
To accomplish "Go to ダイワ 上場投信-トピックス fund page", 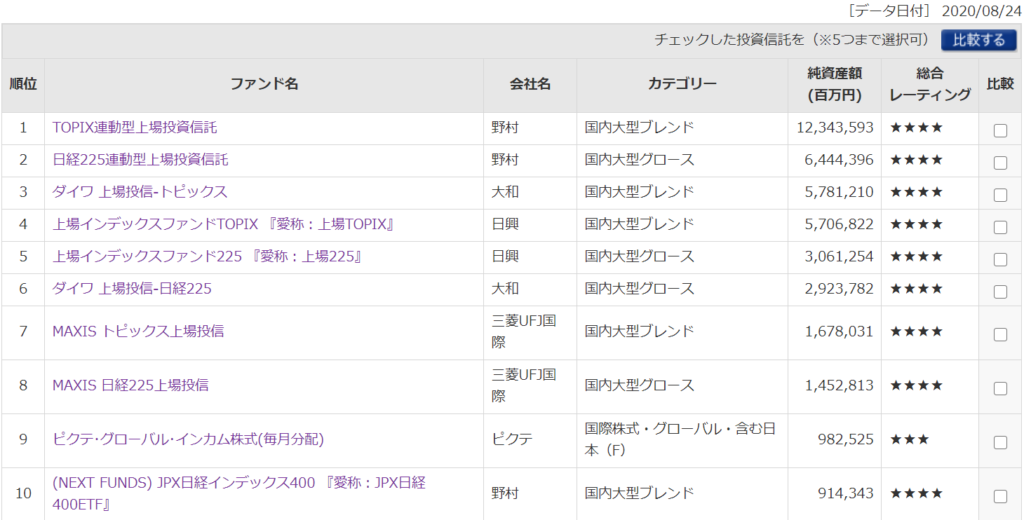I will 139,192.
